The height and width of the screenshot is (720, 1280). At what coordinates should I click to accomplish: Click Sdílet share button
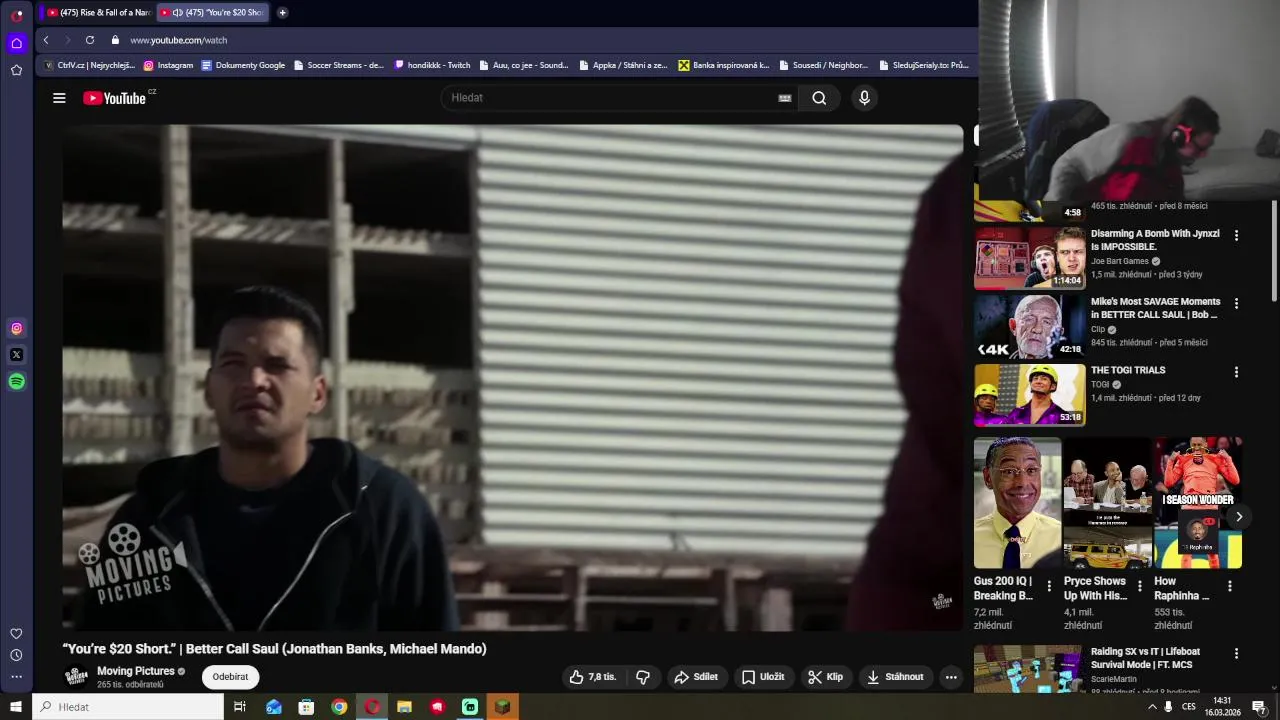[696, 677]
